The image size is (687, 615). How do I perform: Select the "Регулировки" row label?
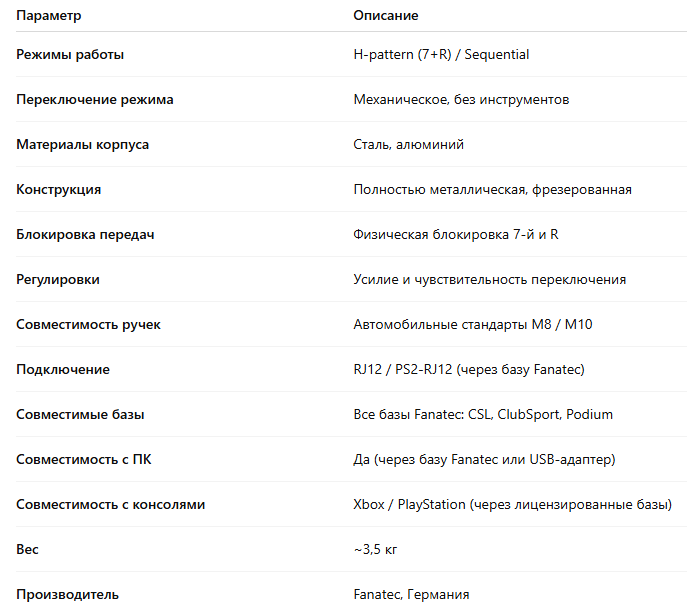click(x=58, y=280)
